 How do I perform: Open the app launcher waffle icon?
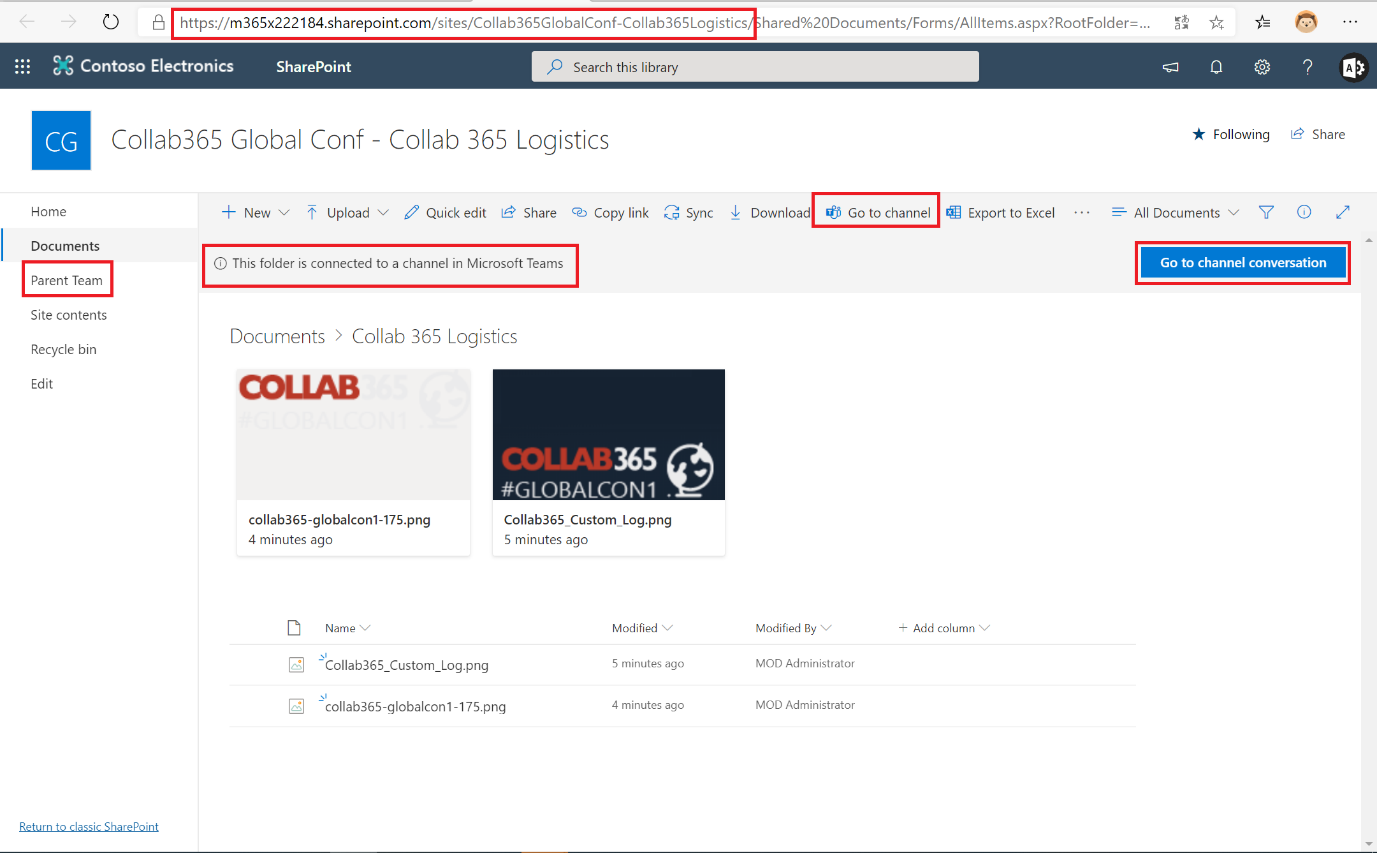(22, 67)
